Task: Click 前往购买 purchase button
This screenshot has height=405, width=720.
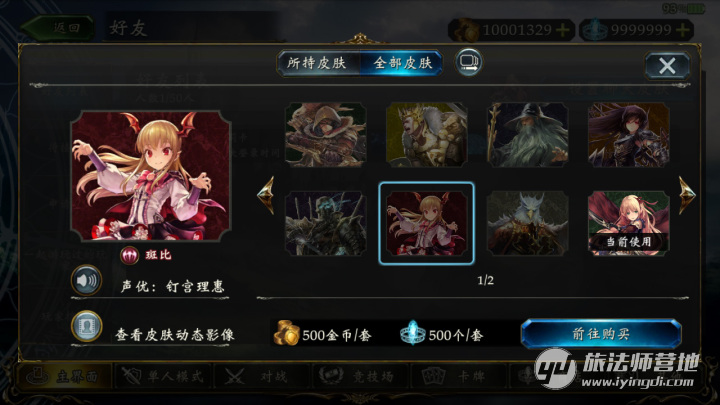Action: pos(601,334)
